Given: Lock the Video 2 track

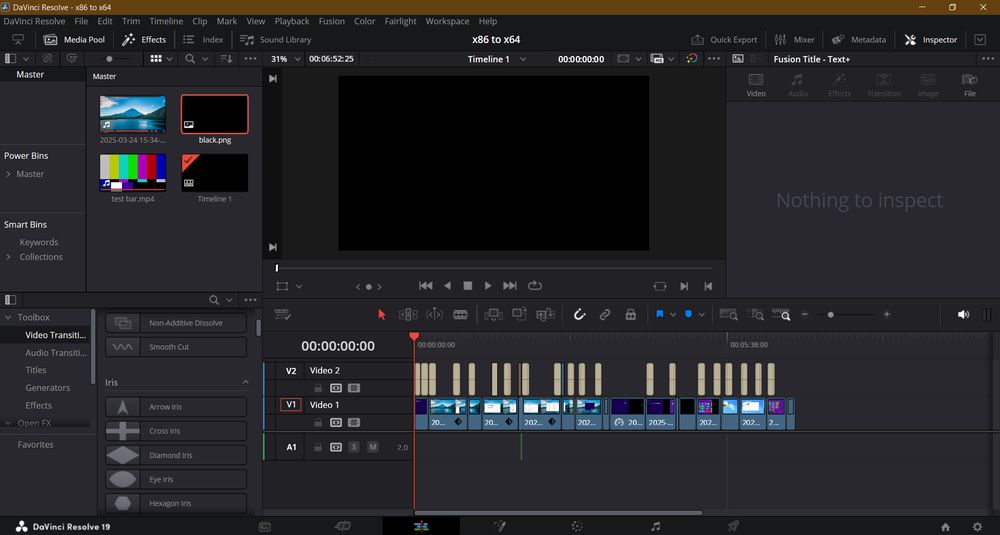Looking at the screenshot, I should 318,388.
